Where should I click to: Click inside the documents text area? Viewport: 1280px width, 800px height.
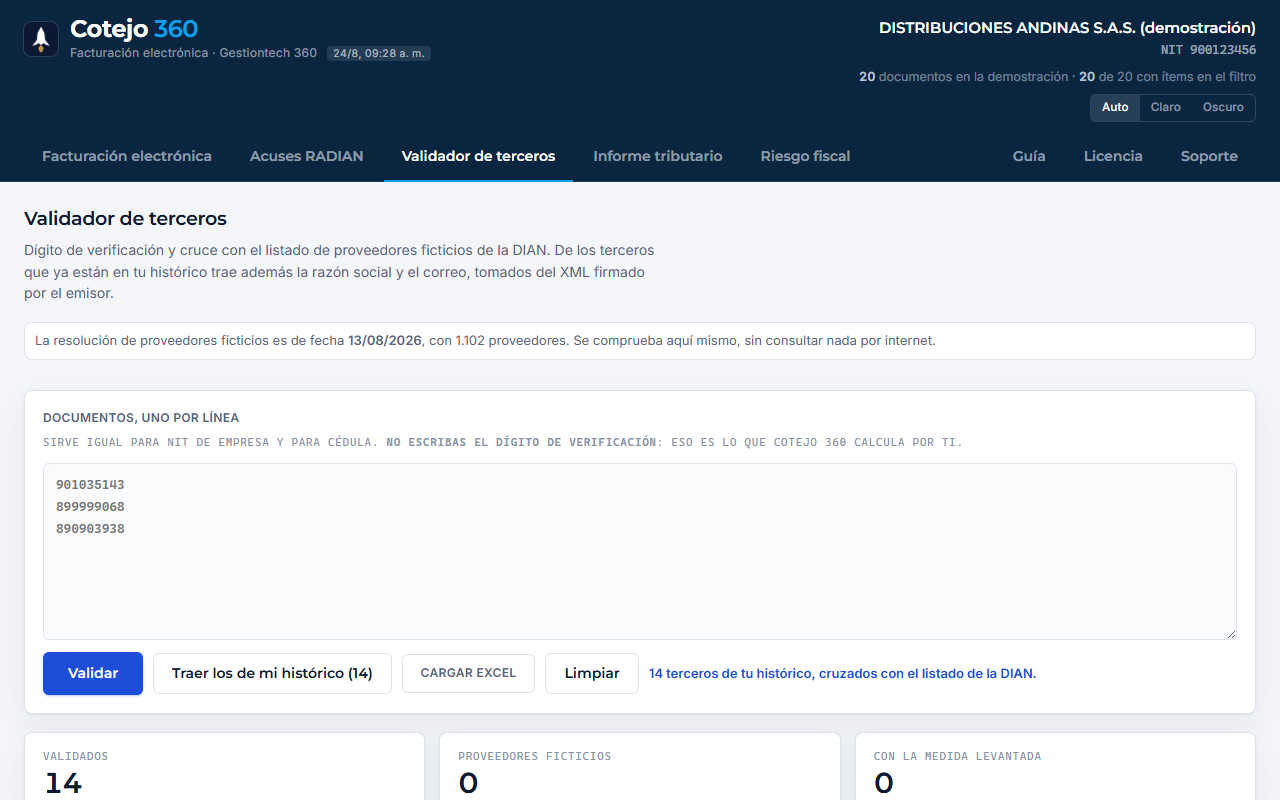(x=640, y=551)
